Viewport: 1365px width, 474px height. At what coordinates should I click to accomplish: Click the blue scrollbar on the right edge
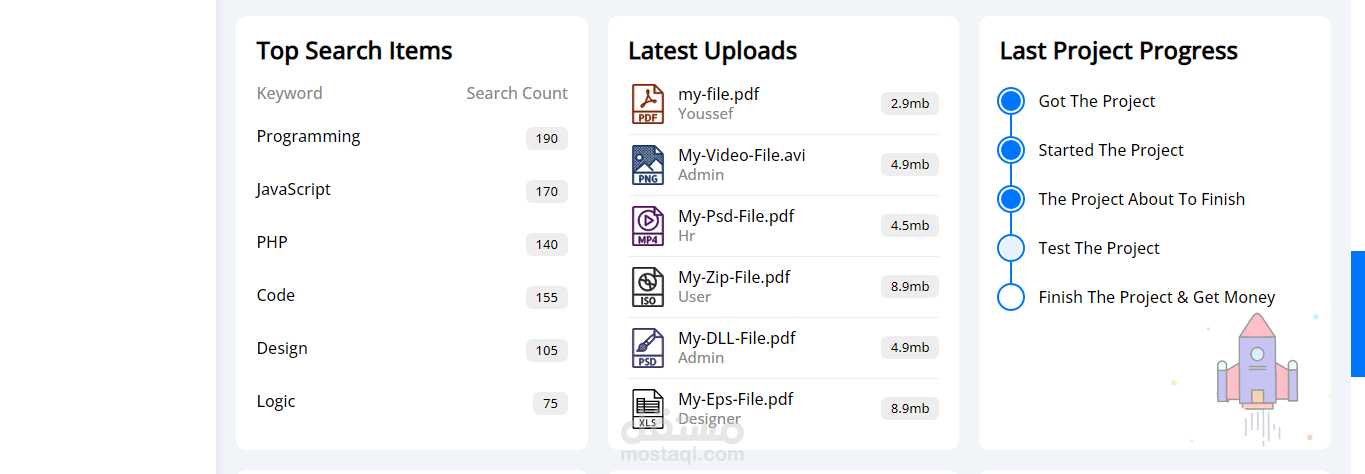click(1357, 313)
